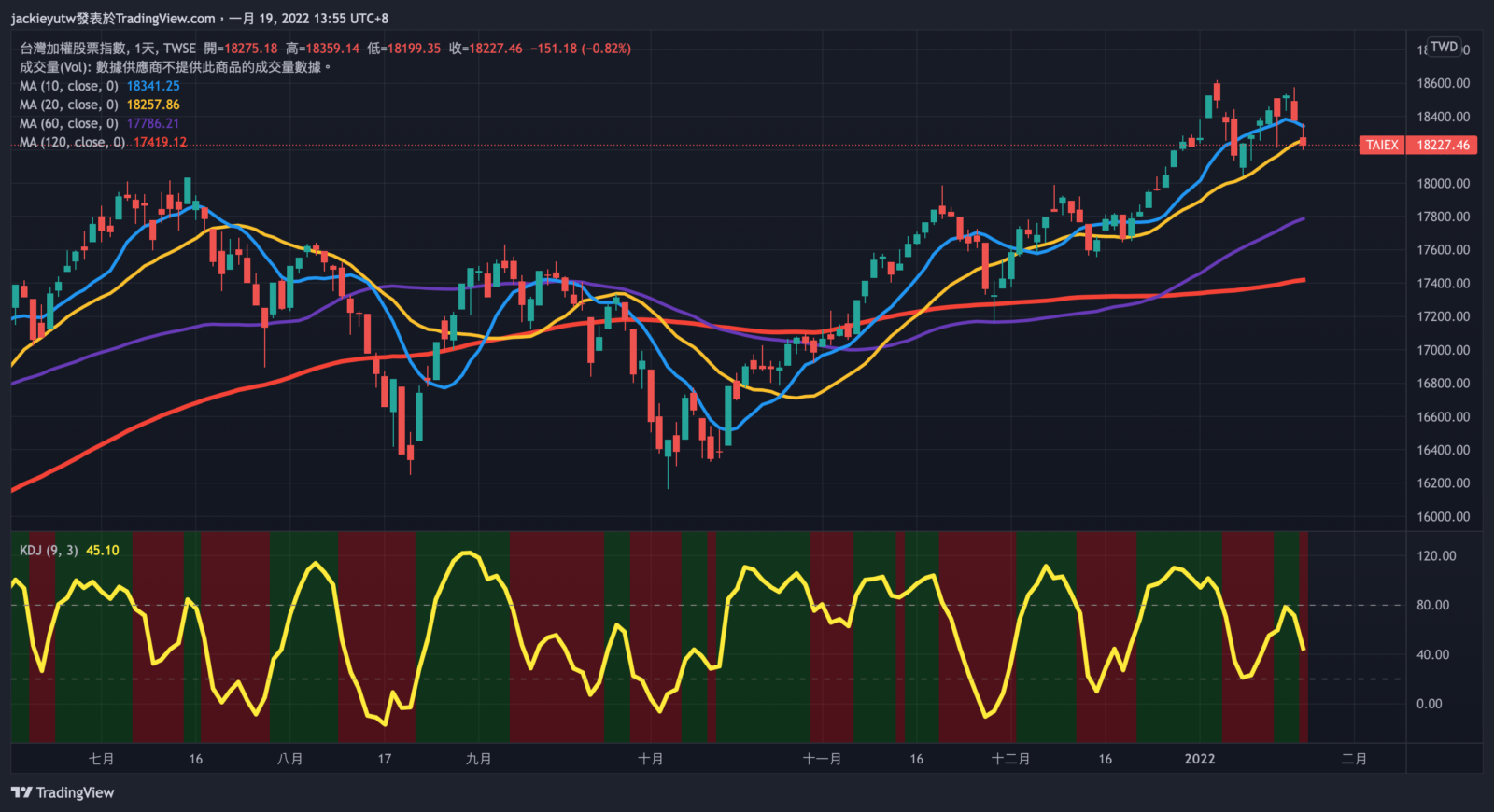Click the TWD currency label
Image resolution: width=1494 pixels, height=812 pixels.
pyautogui.click(x=1444, y=47)
